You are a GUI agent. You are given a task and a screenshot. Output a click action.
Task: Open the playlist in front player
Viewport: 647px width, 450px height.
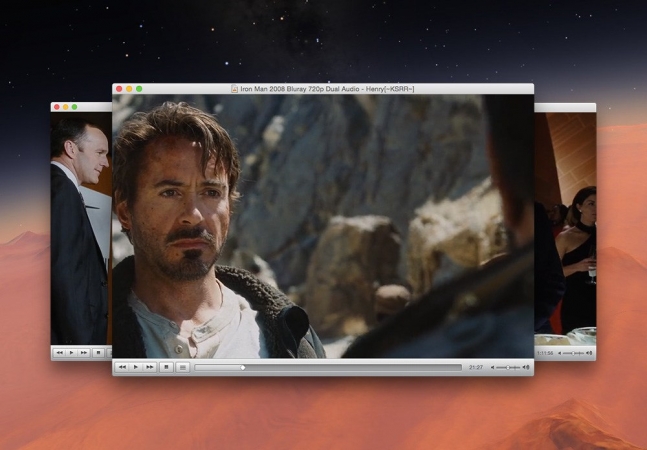point(183,367)
